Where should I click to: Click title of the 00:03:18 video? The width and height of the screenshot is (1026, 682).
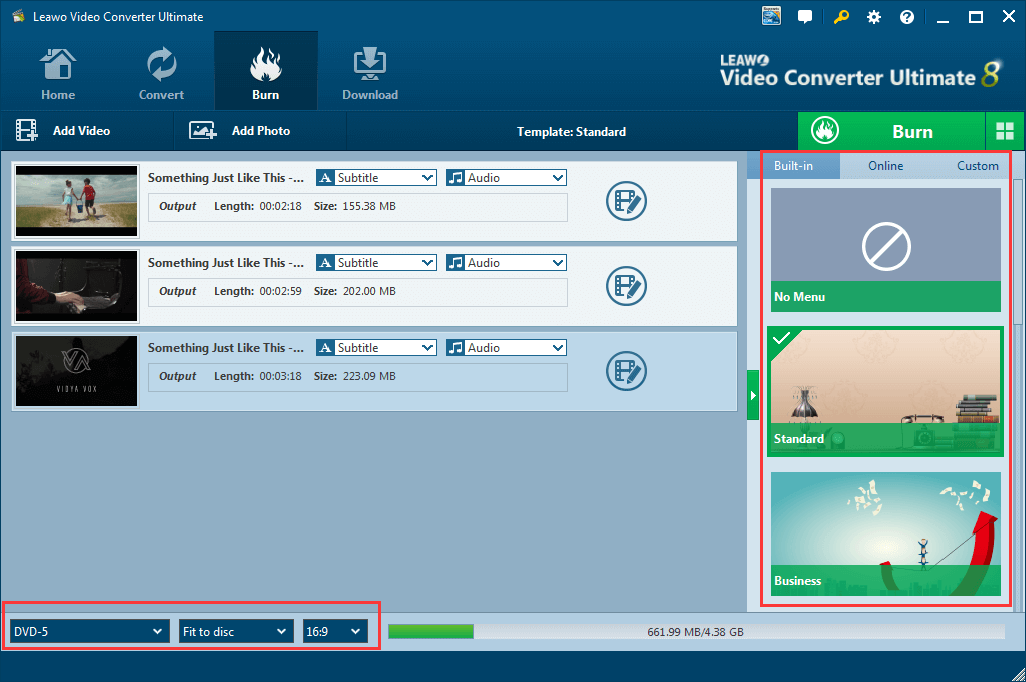[x=226, y=348]
